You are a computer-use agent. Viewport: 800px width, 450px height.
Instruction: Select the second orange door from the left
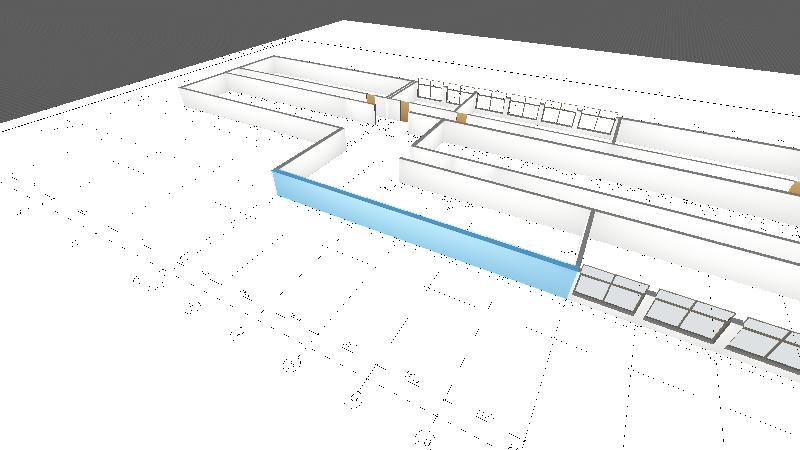pos(404,109)
